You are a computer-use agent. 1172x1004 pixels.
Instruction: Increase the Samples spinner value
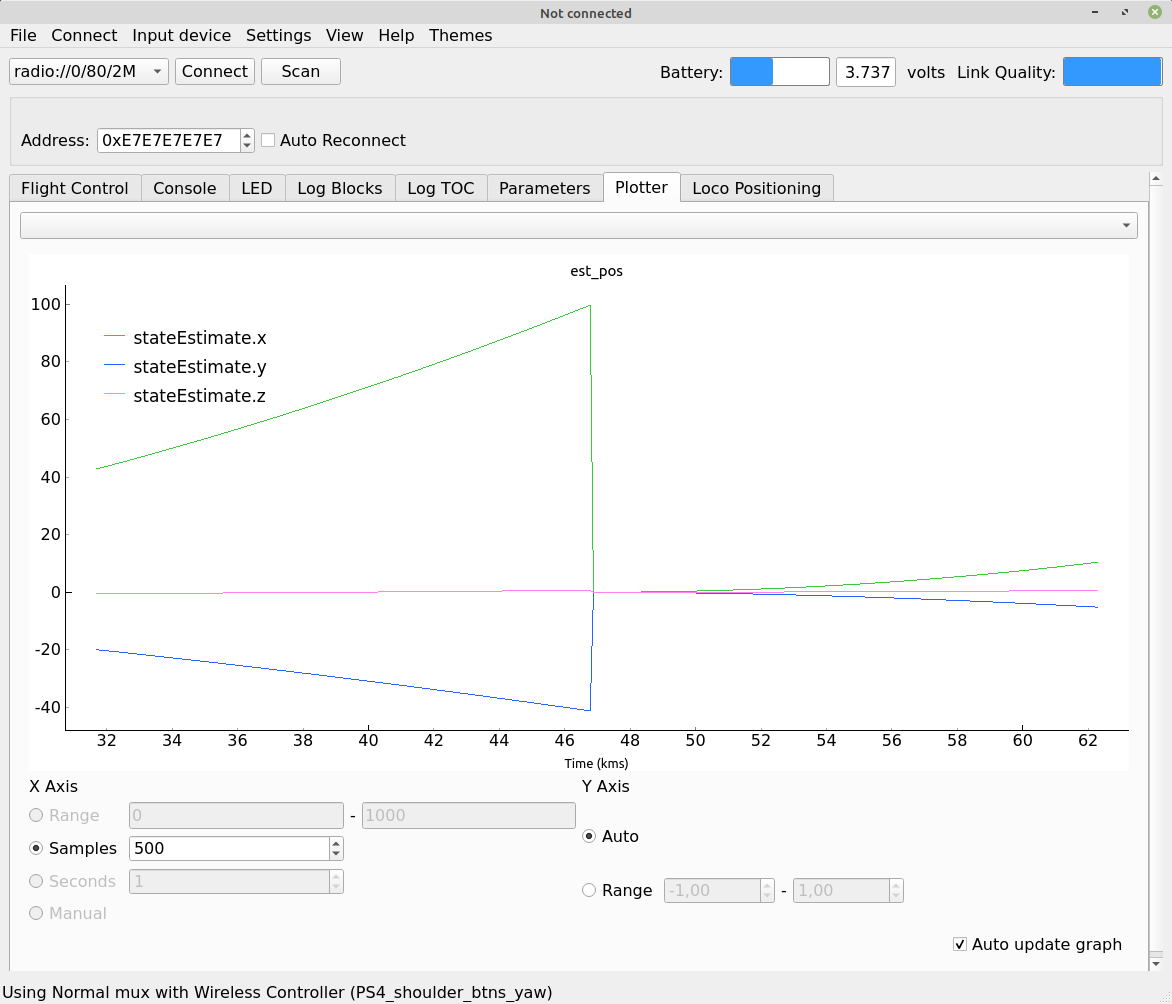(x=336, y=843)
